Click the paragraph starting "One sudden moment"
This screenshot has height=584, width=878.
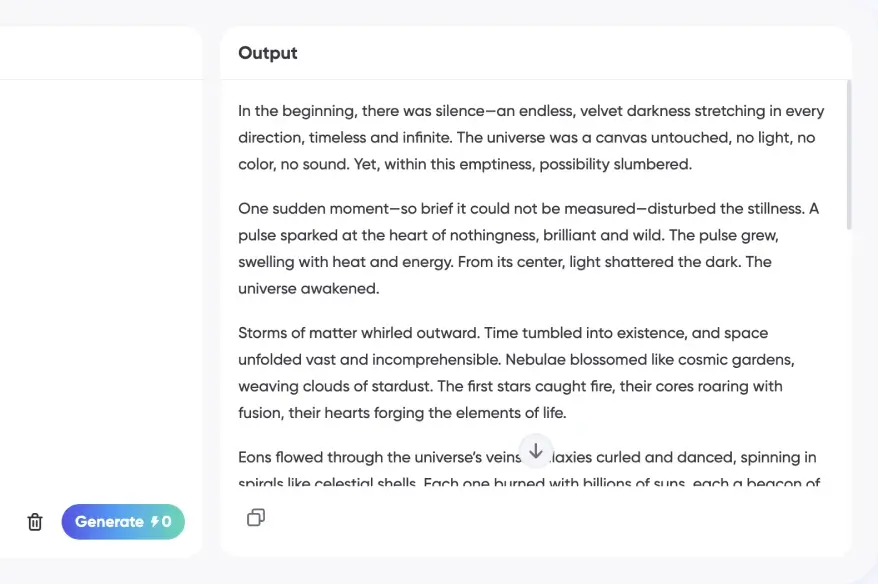tap(528, 248)
